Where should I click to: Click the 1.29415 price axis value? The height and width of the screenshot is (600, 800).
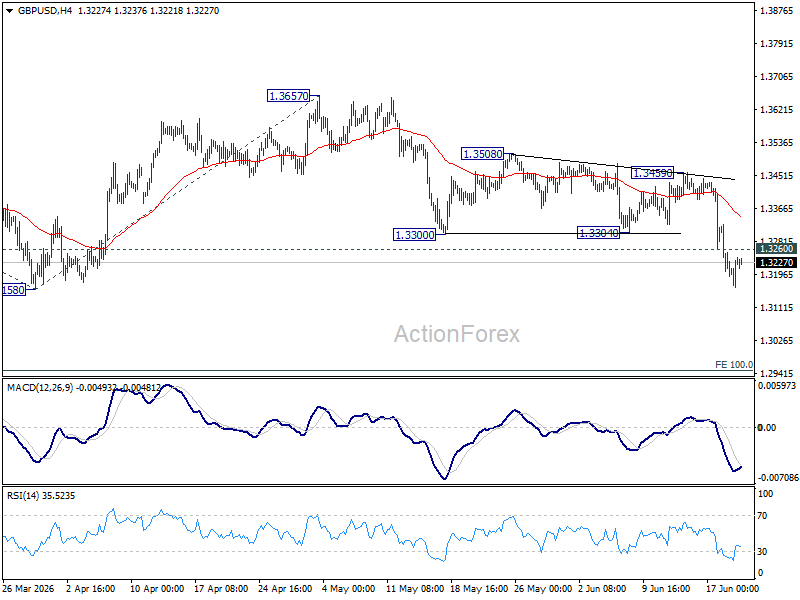pos(777,373)
